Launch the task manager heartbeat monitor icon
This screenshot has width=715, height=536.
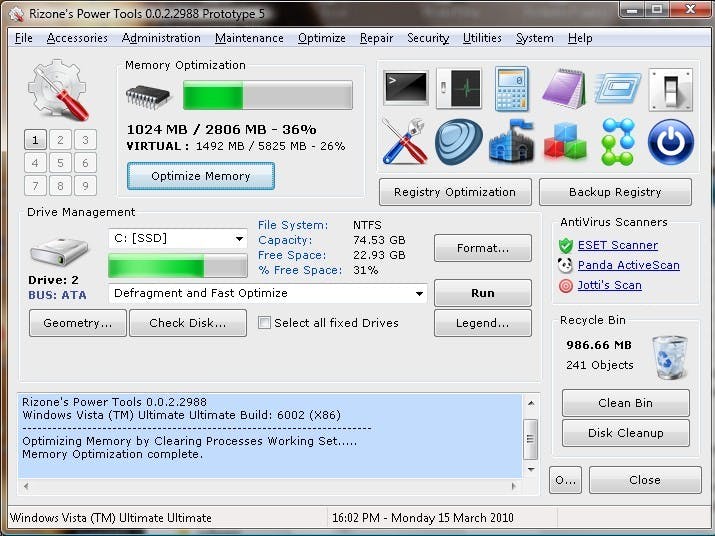coord(459,88)
